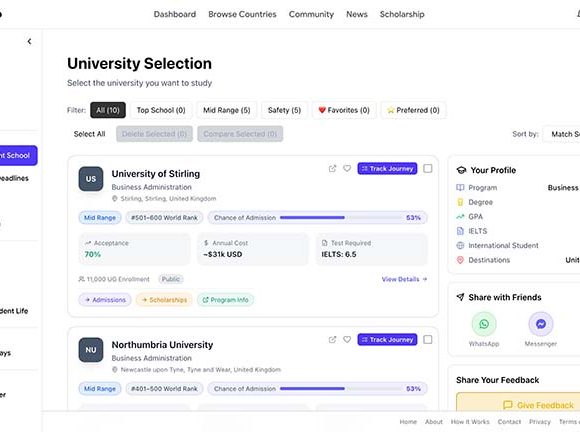Favorite University of Stirling with heart icon
The image size is (580, 432).
coord(347,169)
